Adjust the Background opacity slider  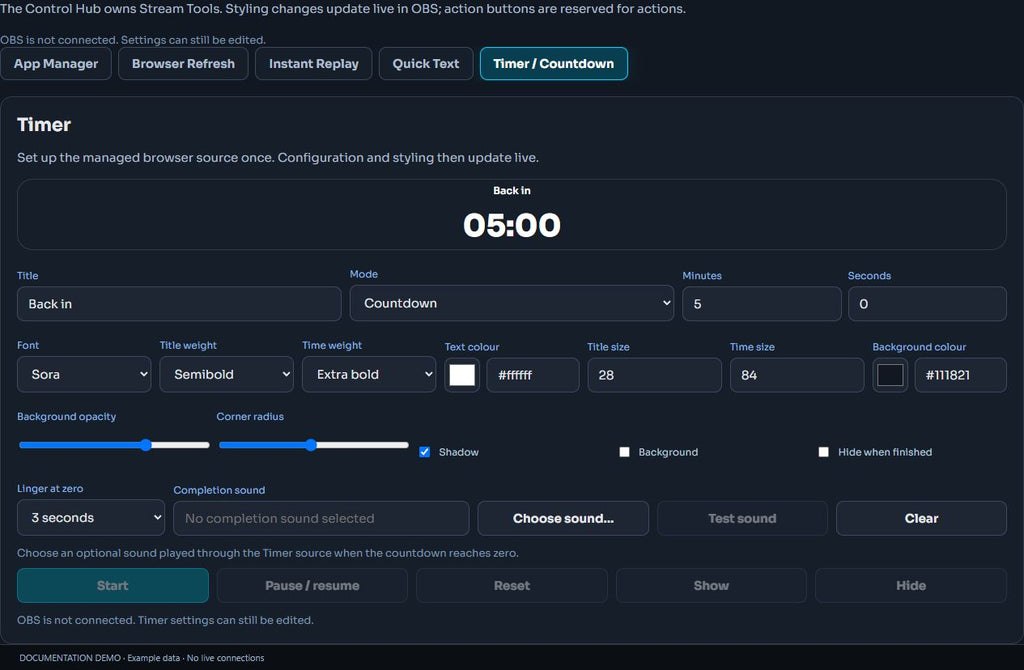pos(114,445)
